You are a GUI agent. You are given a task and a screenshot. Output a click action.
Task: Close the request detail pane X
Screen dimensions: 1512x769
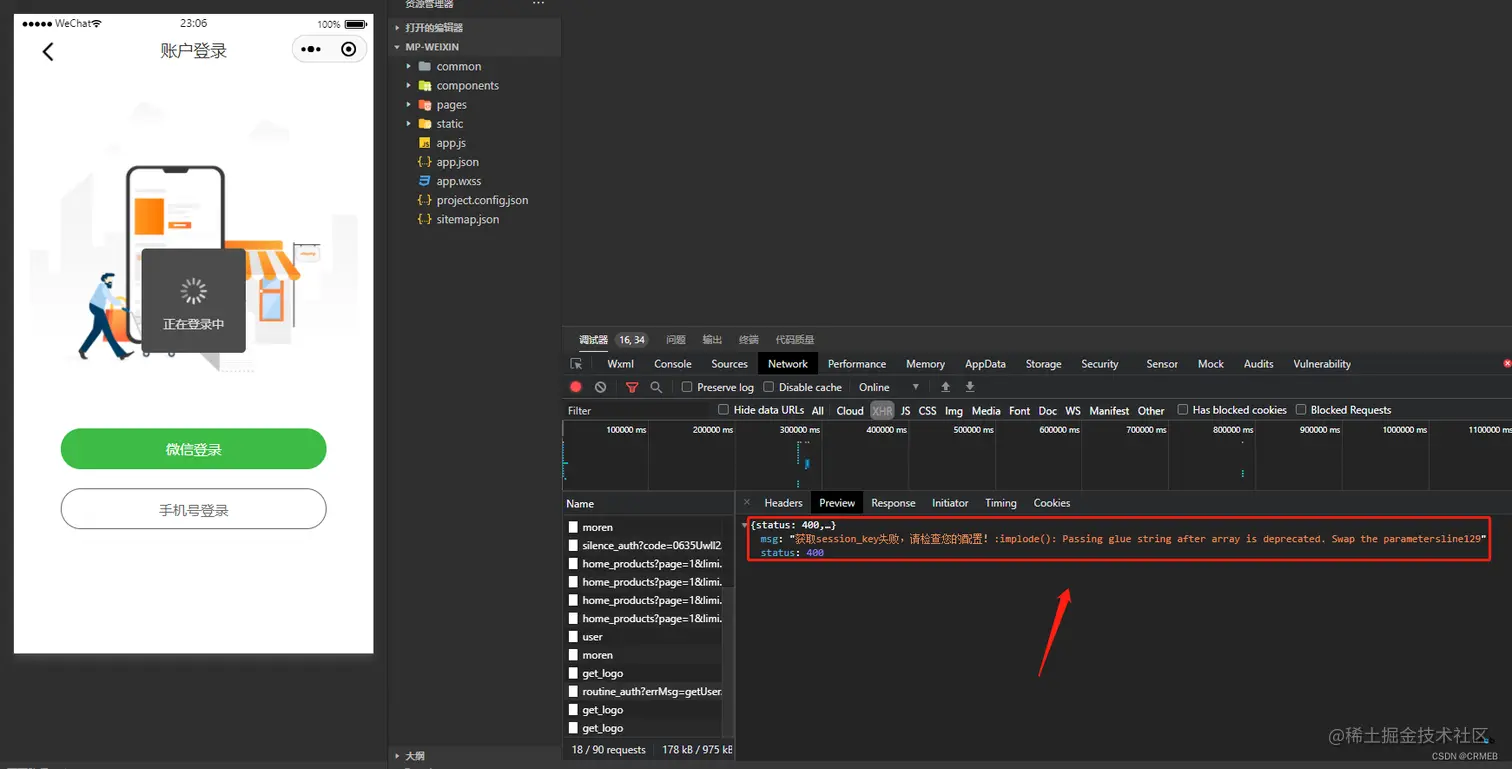[747, 503]
